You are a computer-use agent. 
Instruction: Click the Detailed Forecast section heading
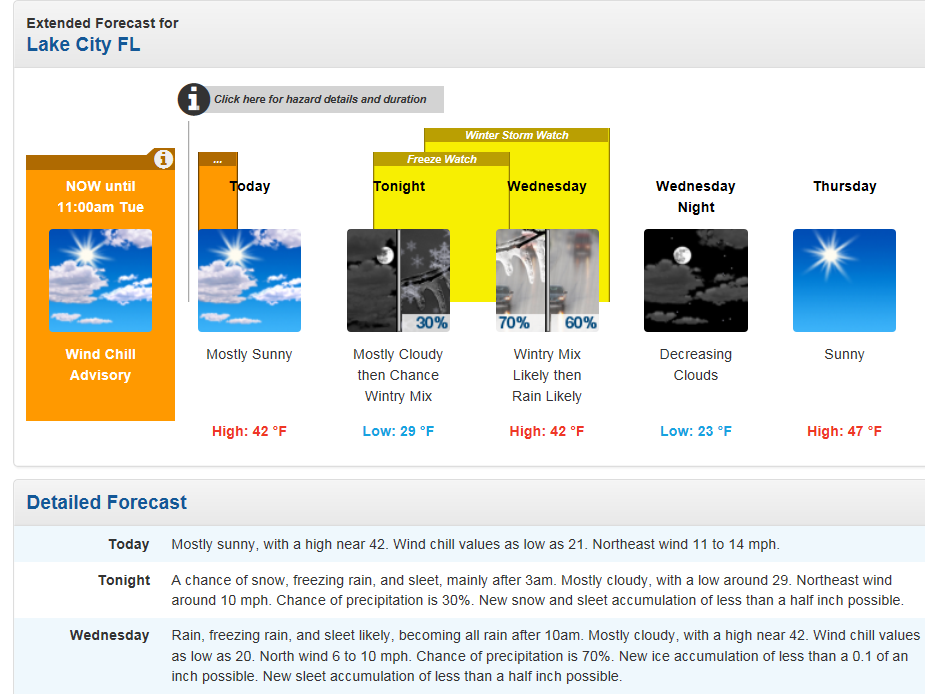click(107, 502)
